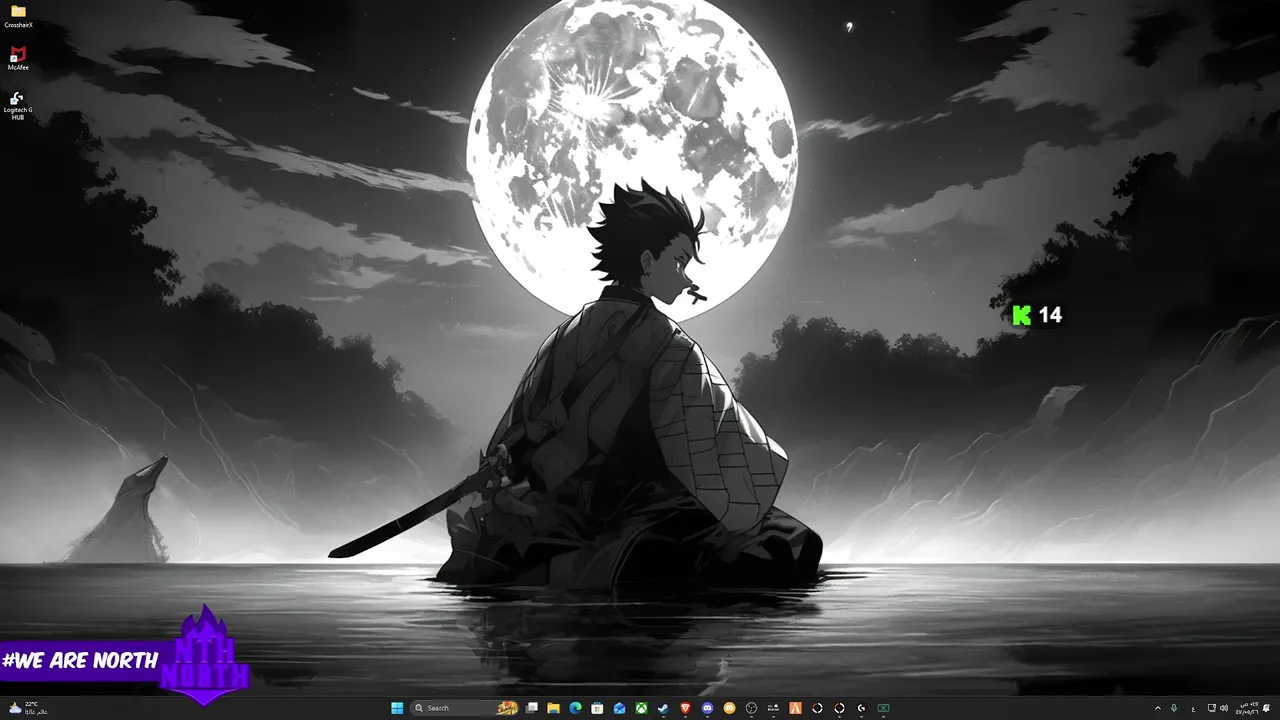Open the Logitech G icon in taskbar

click(x=861, y=708)
